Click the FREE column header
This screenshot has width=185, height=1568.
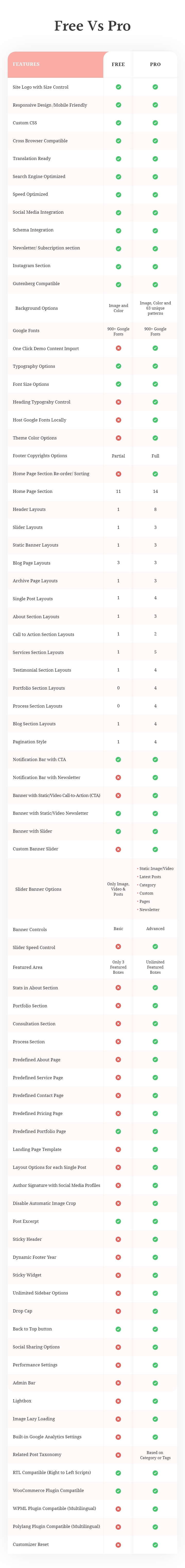118,64
